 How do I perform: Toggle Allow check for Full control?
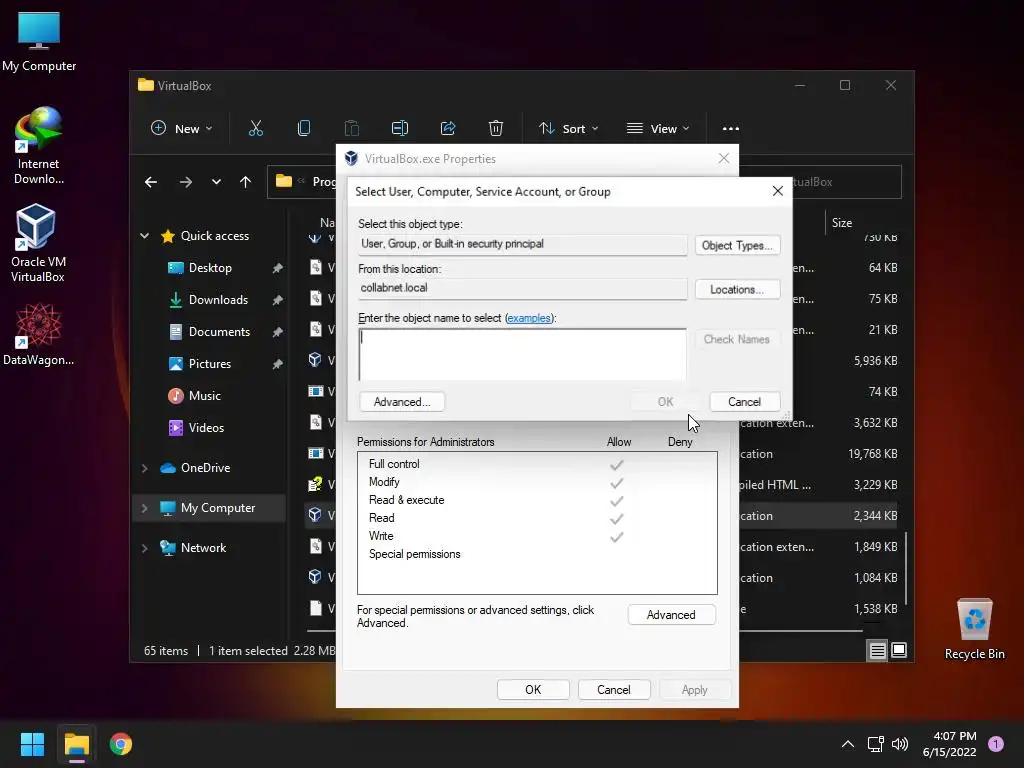[616, 465]
